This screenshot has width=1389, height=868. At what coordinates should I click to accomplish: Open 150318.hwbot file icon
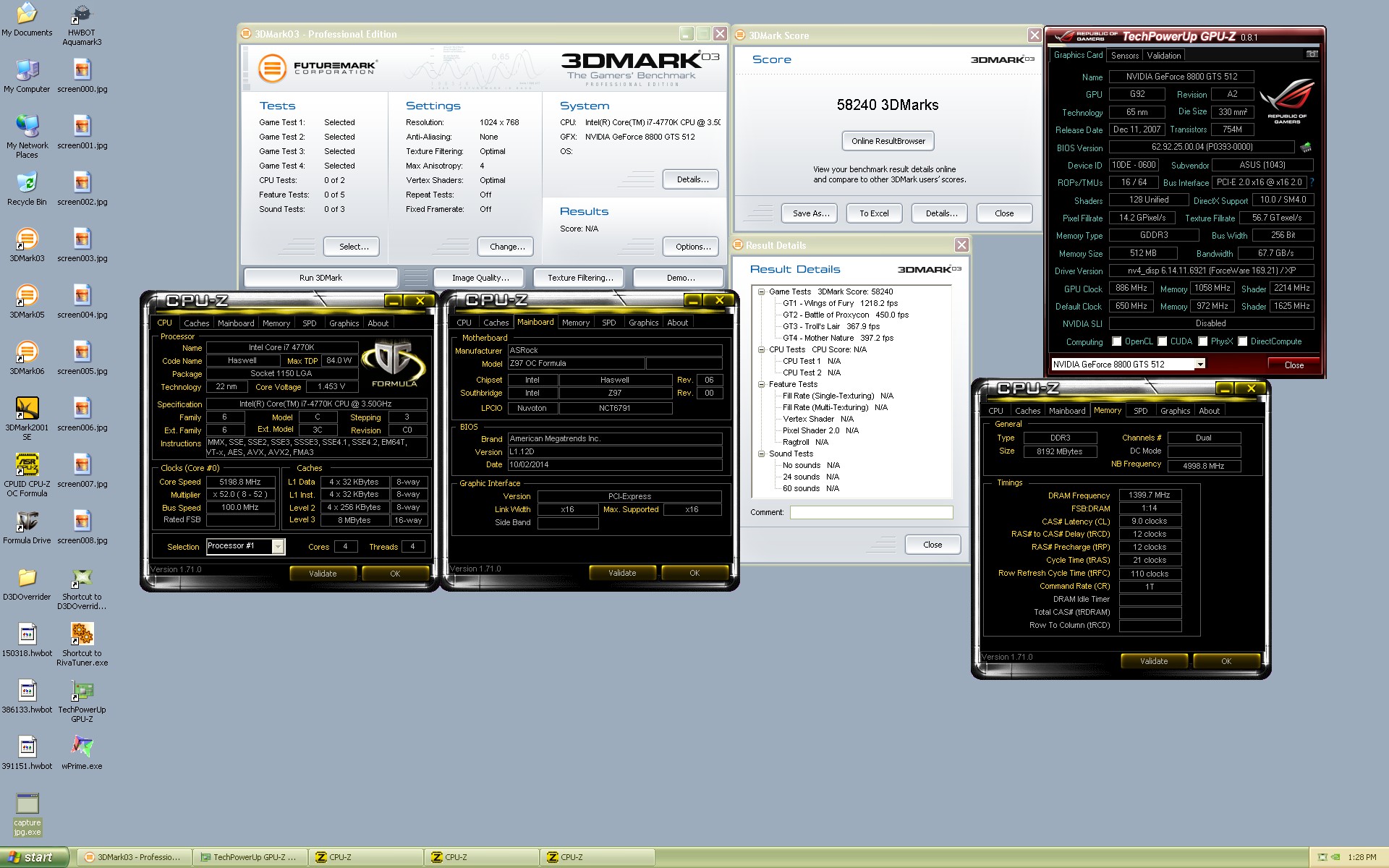click(27, 640)
